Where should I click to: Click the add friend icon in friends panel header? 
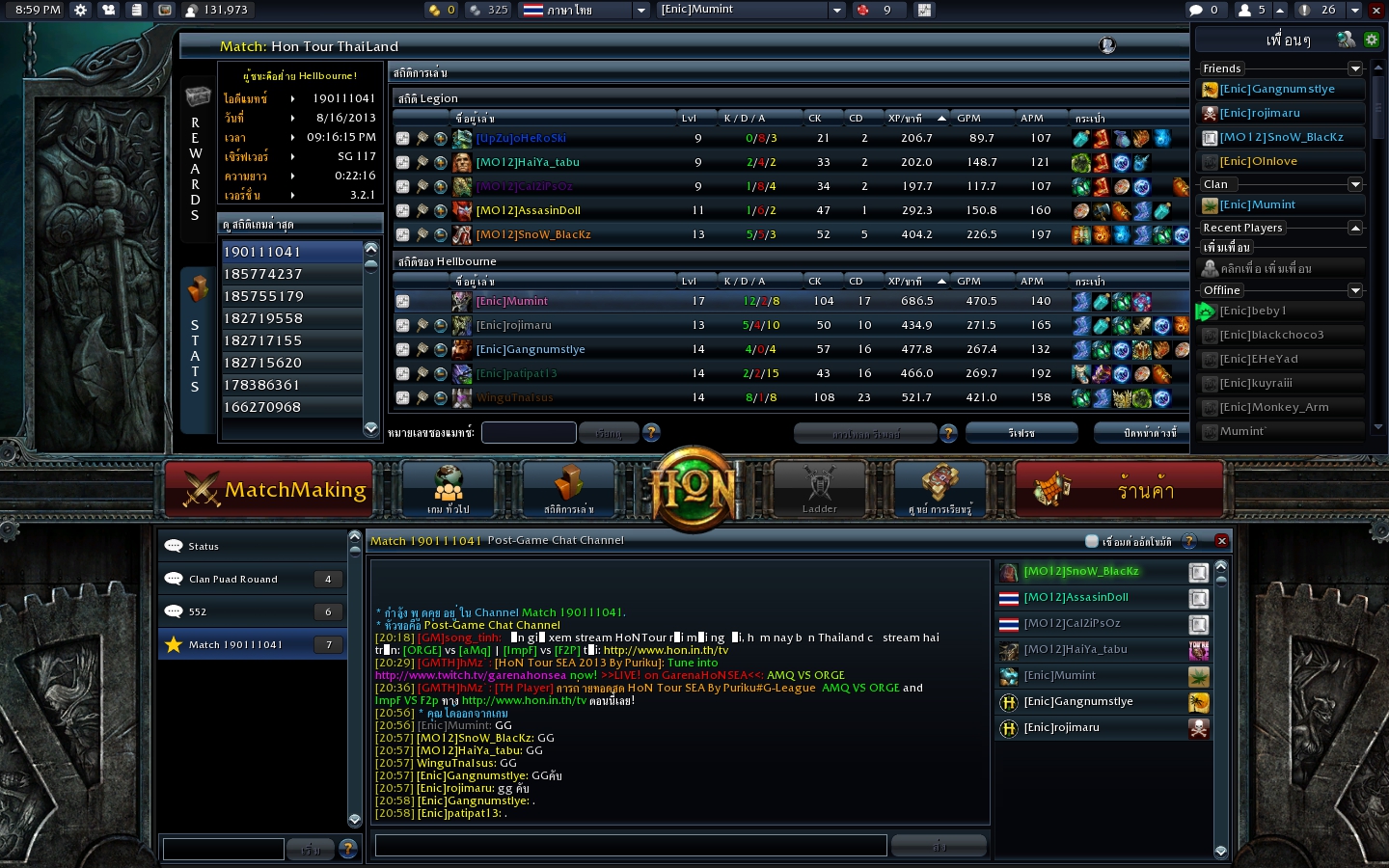(x=1346, y=40)
